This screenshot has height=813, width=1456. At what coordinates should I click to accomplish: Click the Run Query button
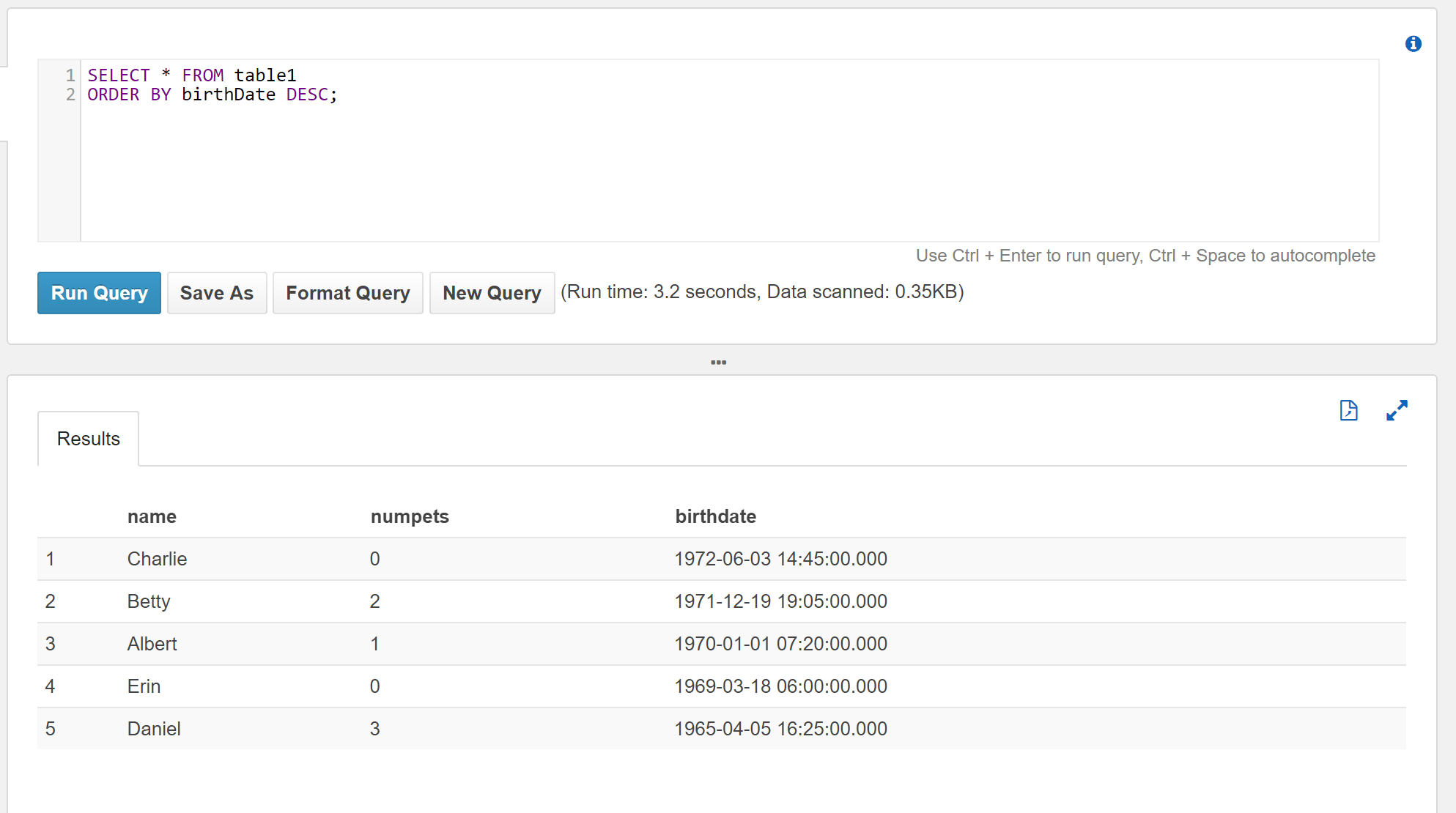99,293
